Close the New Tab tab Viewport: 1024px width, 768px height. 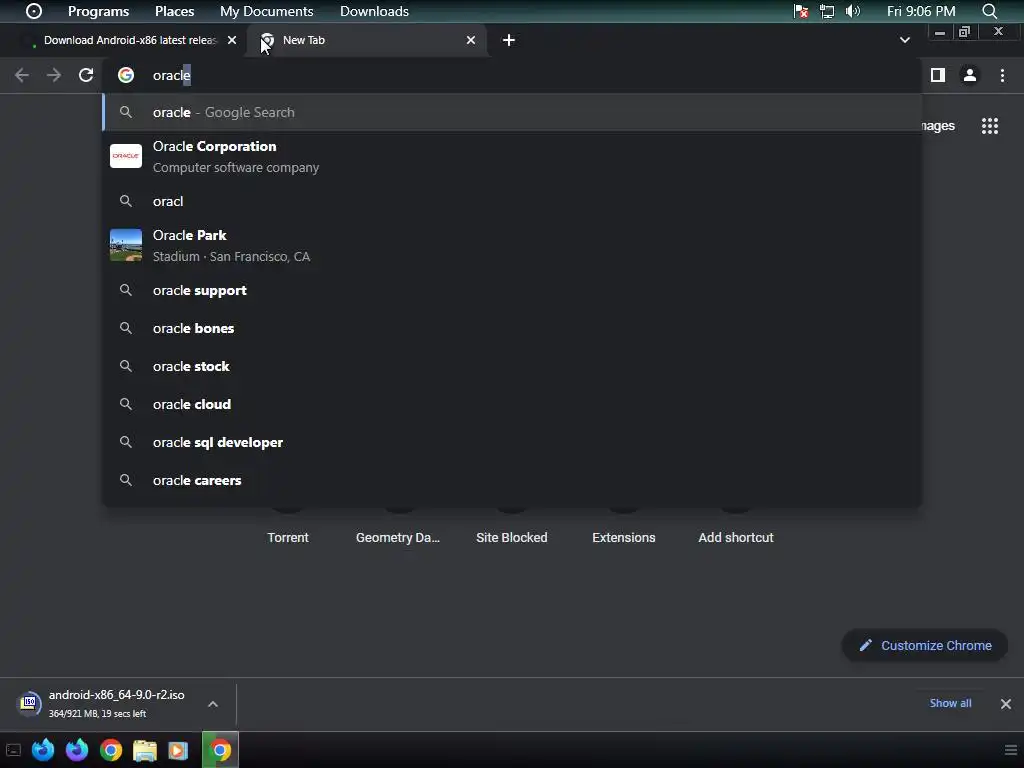pyautogui.click(x=471, y=40)
